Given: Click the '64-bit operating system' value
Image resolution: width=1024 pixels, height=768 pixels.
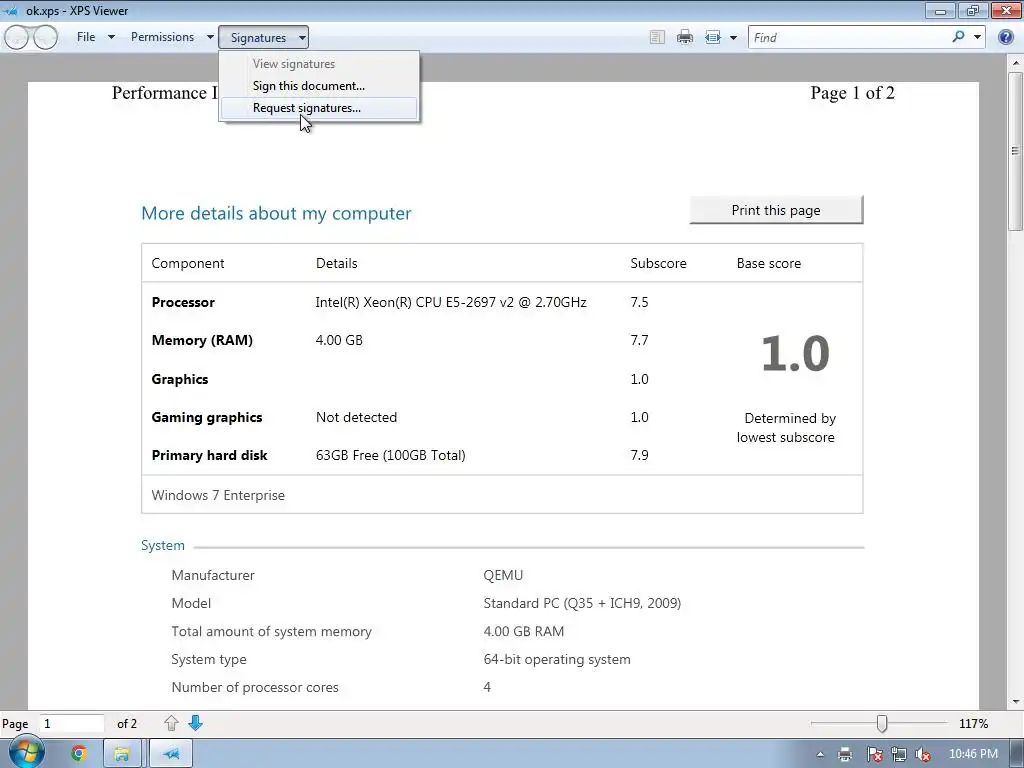Looking at the screenshot, I should tap(557, 660).
